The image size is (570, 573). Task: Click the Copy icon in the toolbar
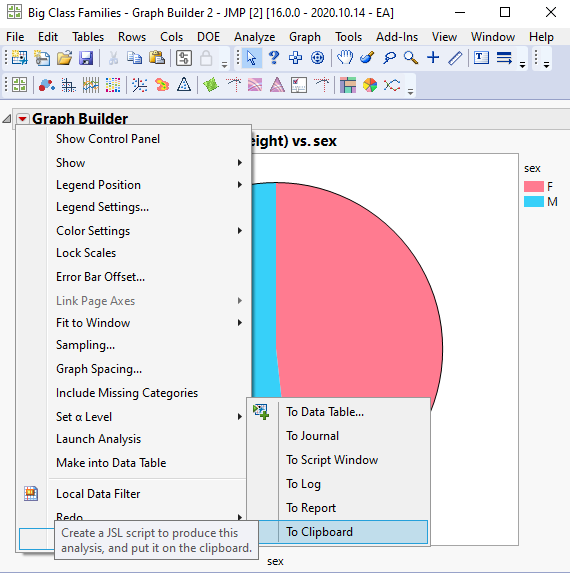point(134,58)
